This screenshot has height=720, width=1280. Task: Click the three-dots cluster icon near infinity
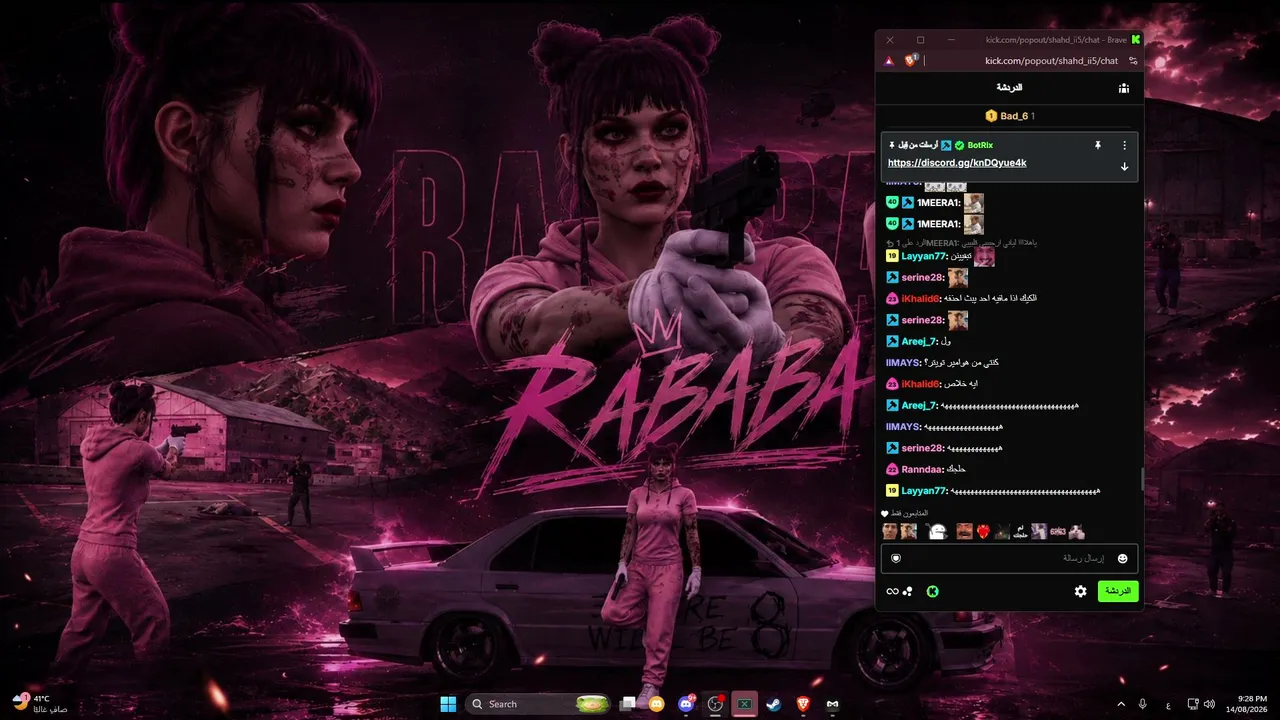(x=908, y=591)
